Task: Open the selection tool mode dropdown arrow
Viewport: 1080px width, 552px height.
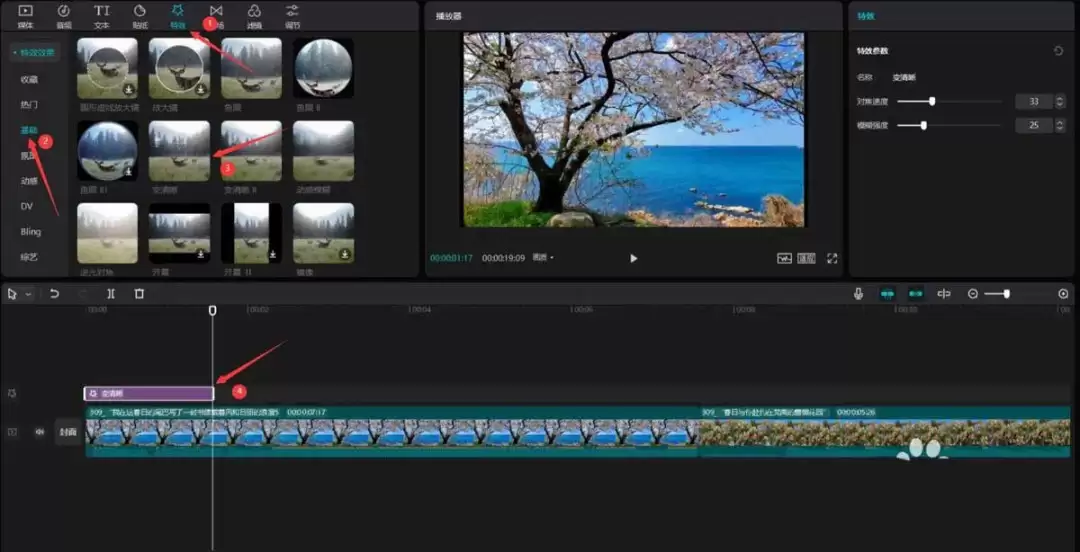Action: click(x=28, y=294)
